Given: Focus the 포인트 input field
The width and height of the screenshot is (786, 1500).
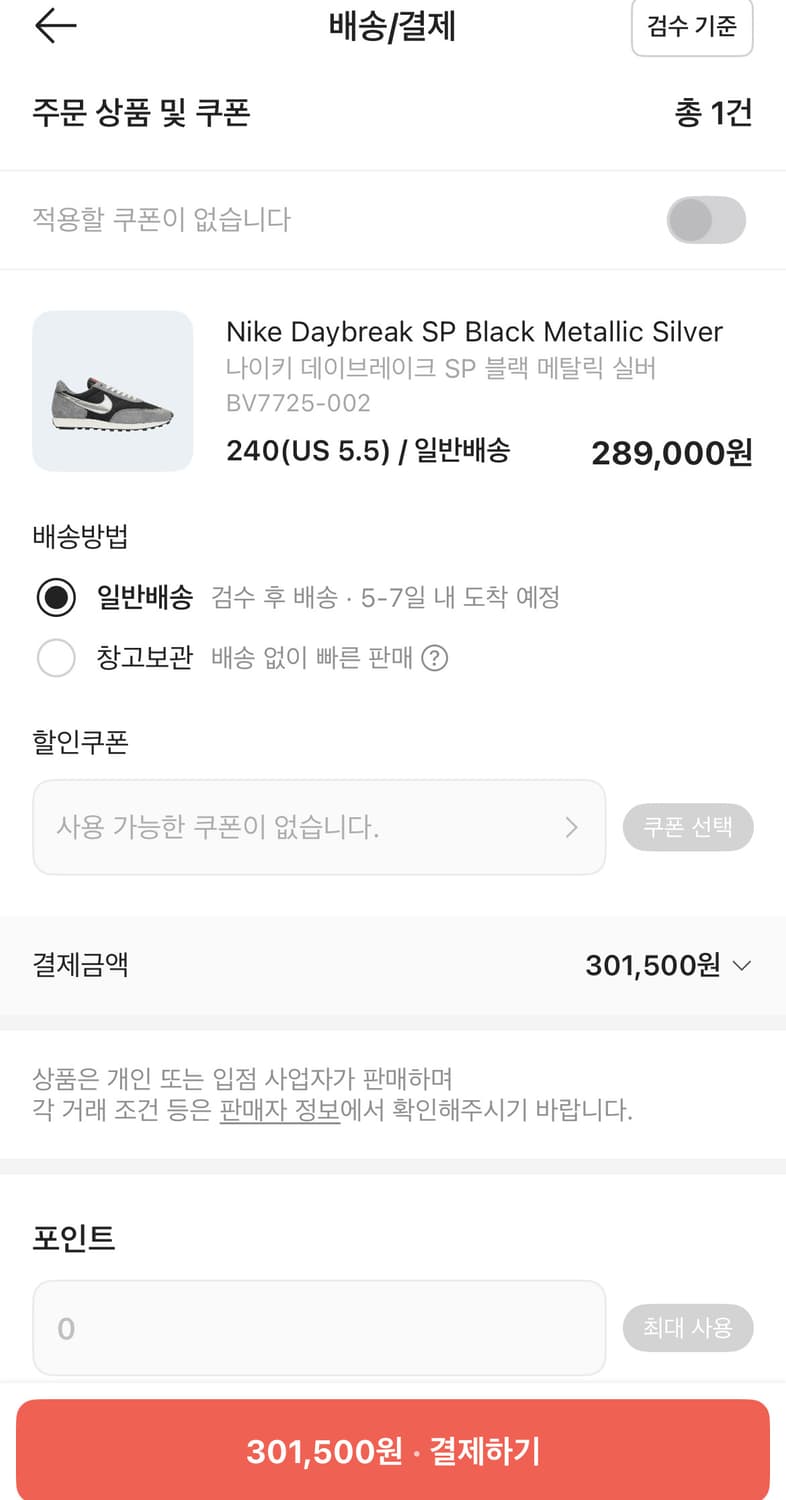Looking at the screenshot, I should coord(319,1328).
